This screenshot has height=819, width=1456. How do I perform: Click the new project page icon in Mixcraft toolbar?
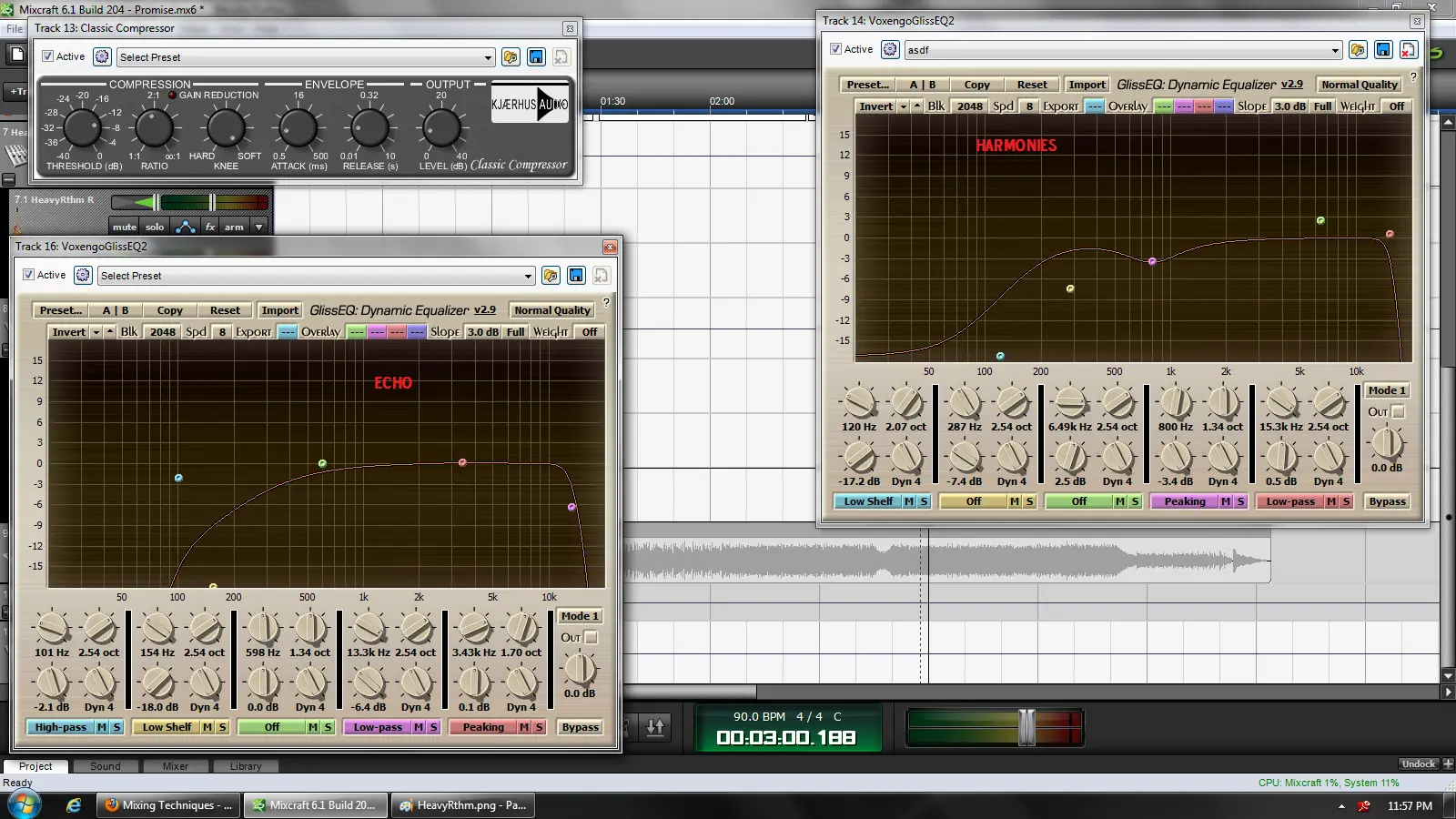[x=16, y=55]
